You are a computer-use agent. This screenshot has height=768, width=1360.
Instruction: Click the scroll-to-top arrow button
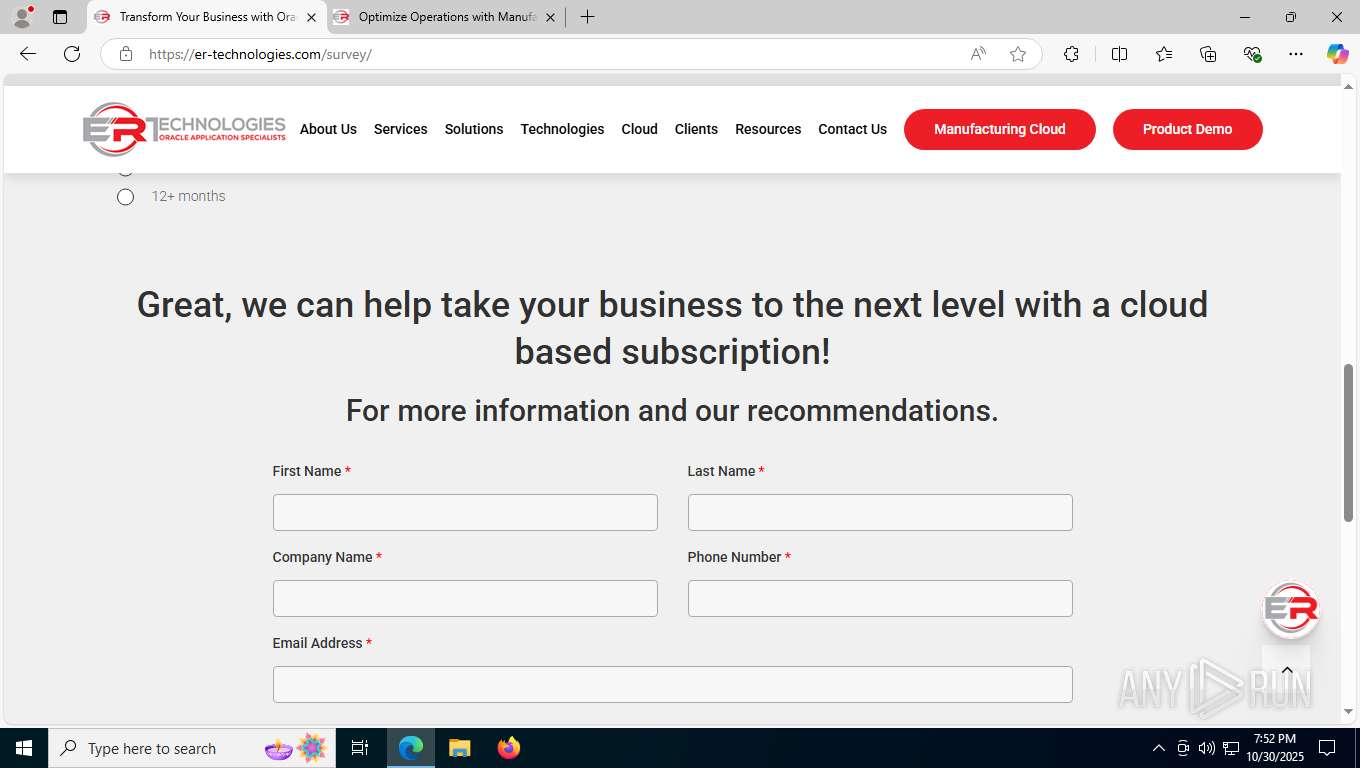1287,670
